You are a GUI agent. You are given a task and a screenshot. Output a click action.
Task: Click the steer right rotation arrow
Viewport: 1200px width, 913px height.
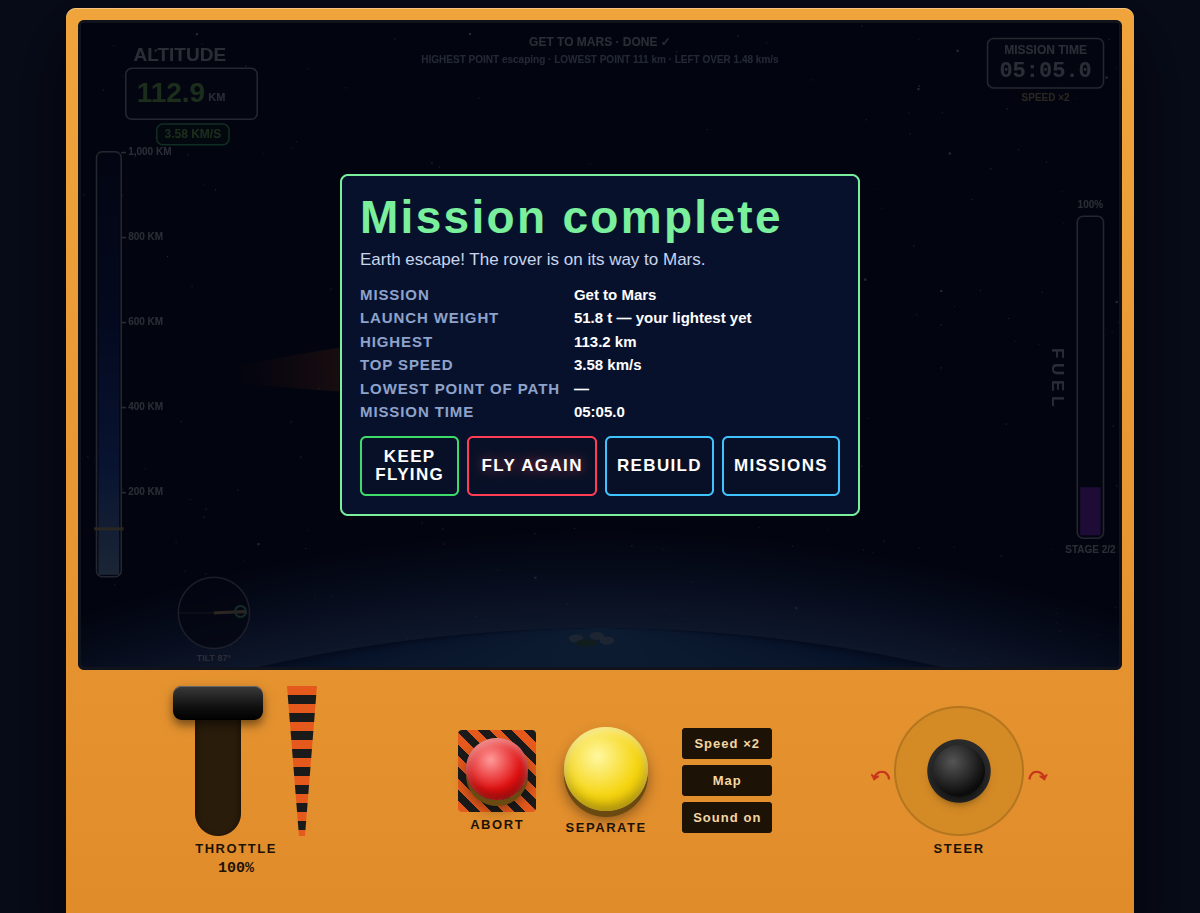coord(1038,776)
